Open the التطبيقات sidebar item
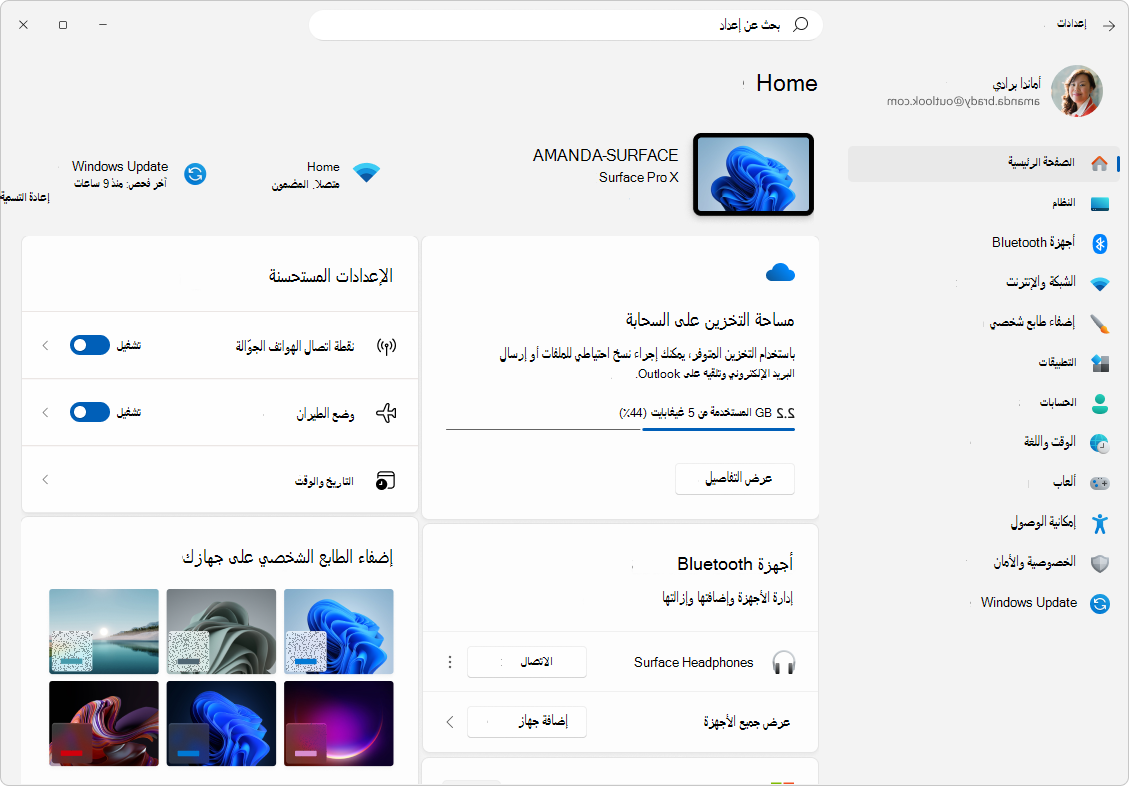This screenshot has width=1129, height=786. 984,363
